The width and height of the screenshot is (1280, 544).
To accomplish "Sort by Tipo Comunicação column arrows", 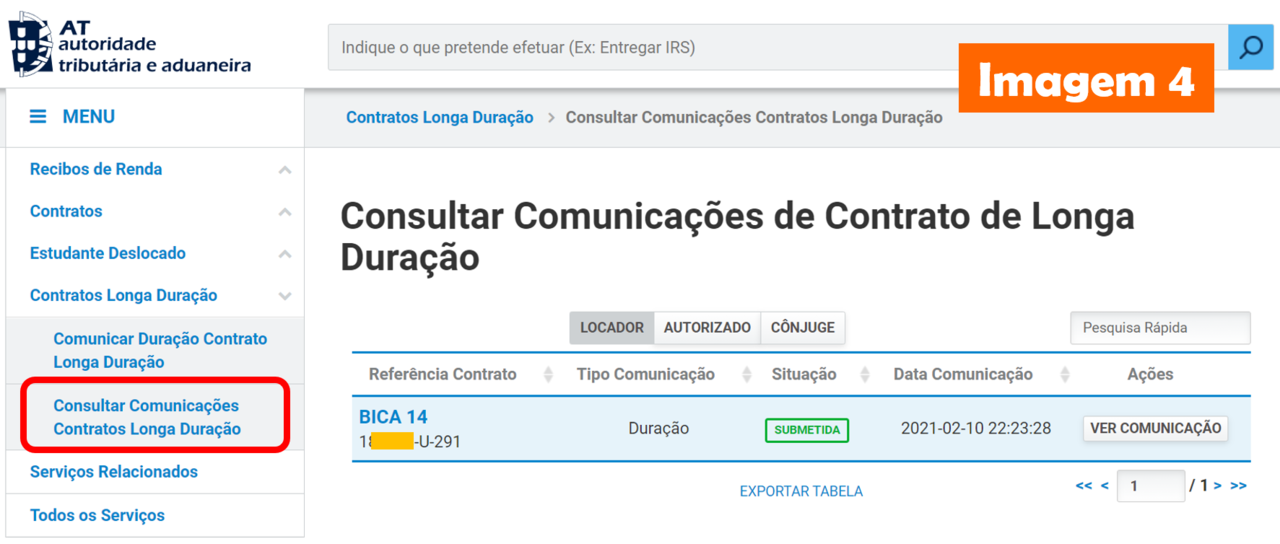I will [746, 375].
